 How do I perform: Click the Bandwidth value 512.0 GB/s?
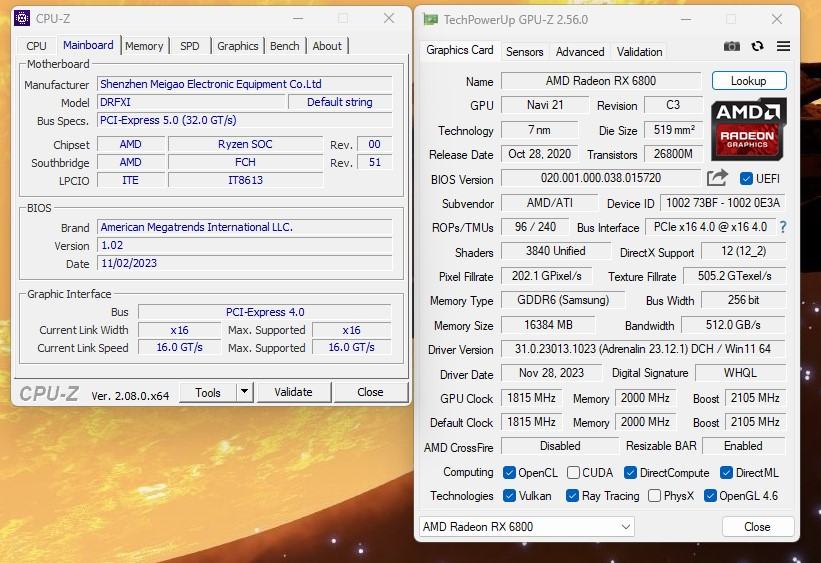click(x=733, y=325)
